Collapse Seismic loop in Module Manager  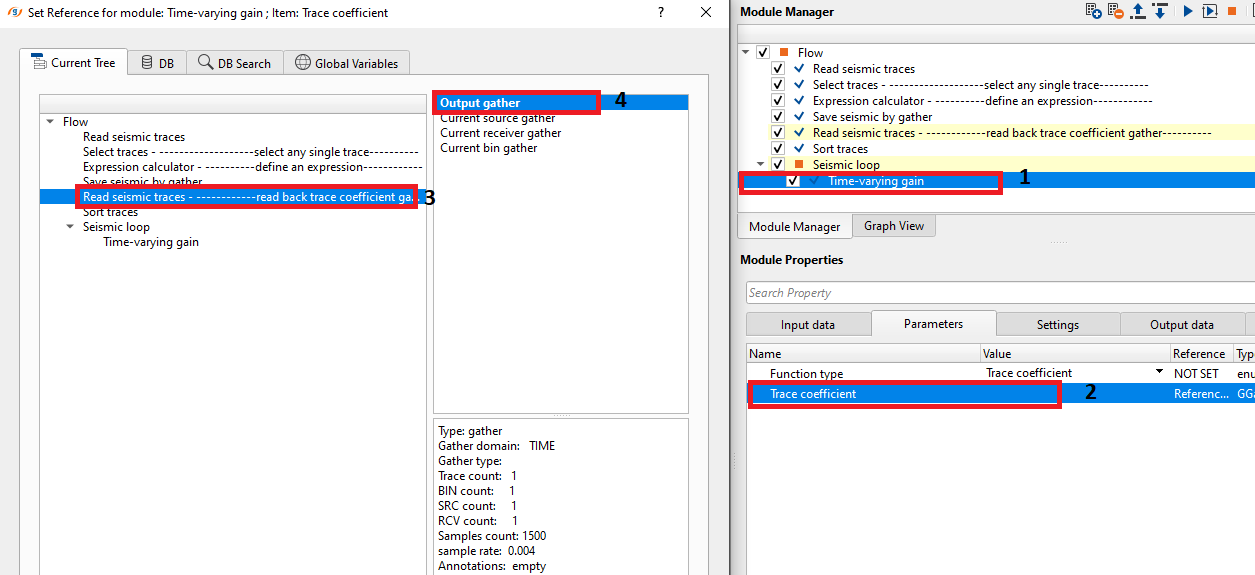point(761,165)
